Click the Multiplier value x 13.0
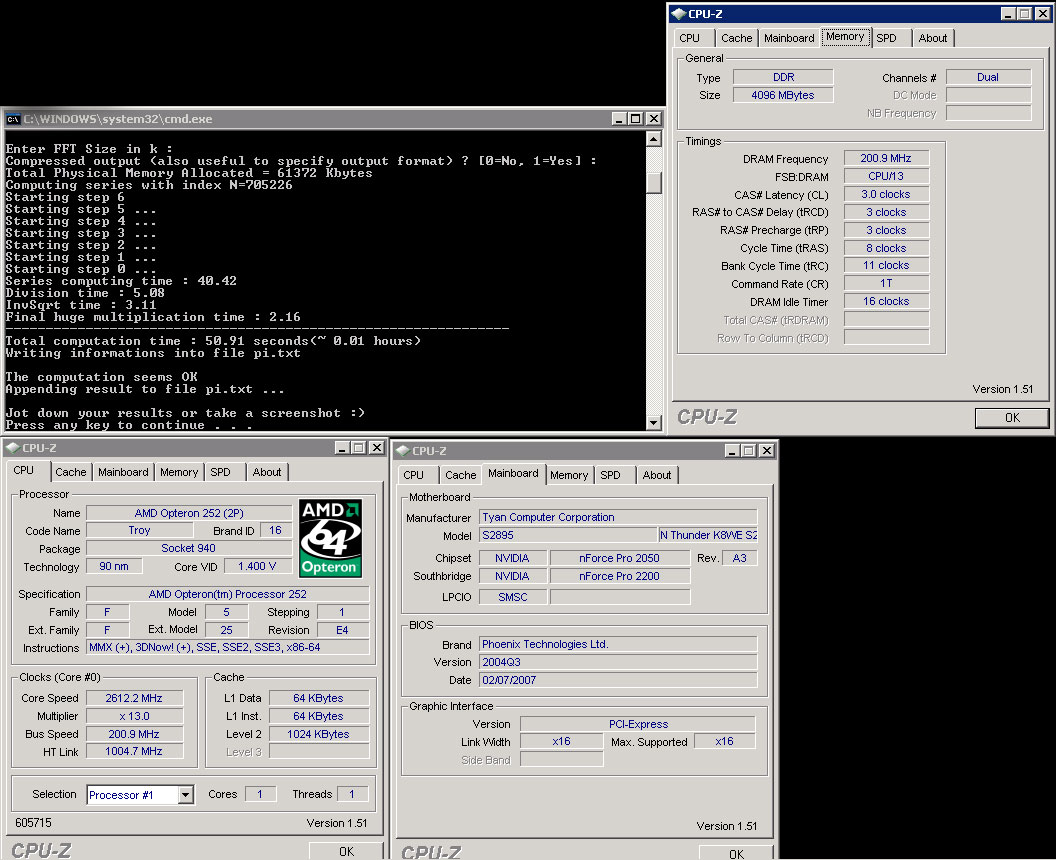This screenshot has height=860, width=1056. [134, 717]
